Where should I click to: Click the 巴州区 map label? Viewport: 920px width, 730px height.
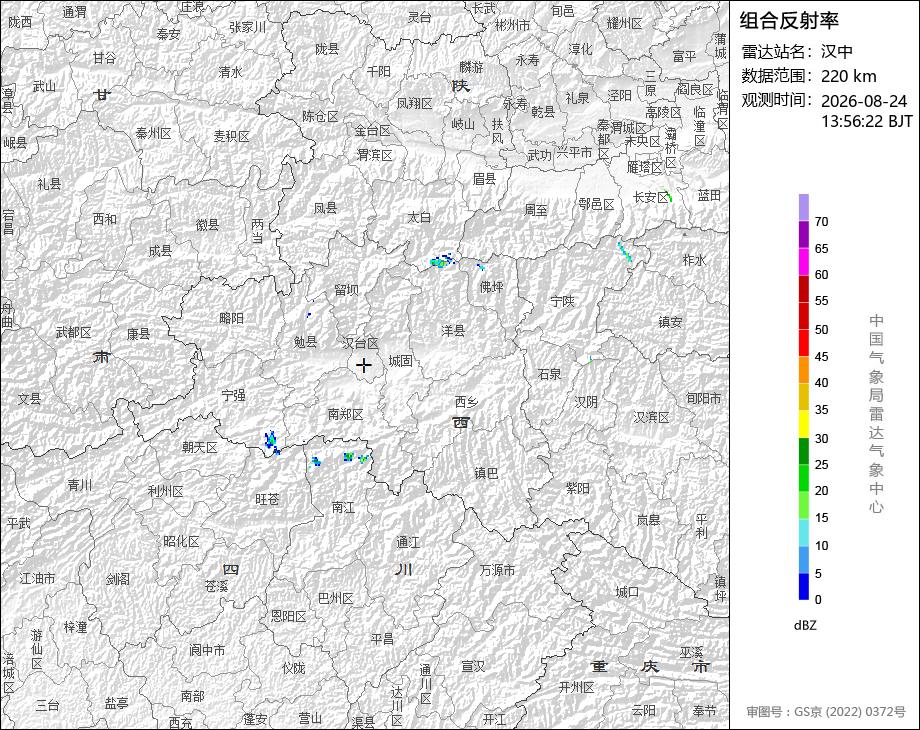[x=336, y=598]
